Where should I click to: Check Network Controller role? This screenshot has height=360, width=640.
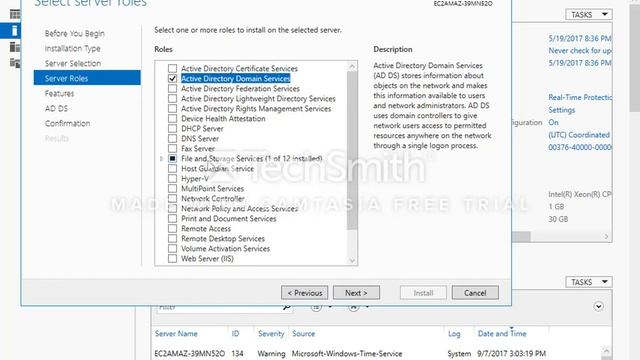[x=173, y=198]
